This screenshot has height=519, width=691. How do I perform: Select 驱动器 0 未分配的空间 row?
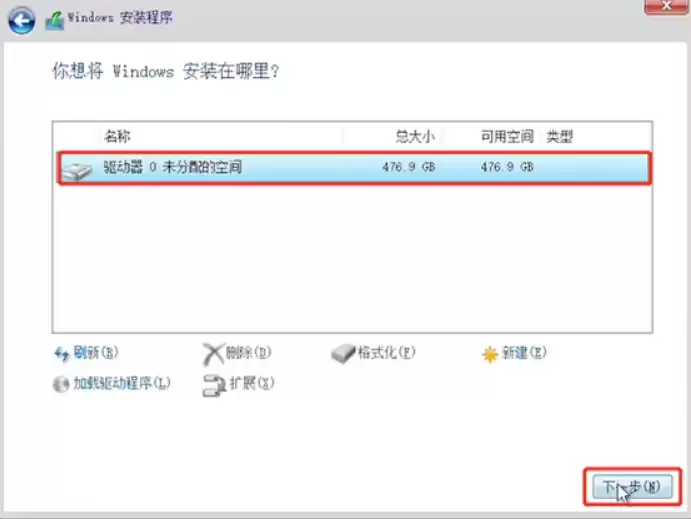(354, 168)
